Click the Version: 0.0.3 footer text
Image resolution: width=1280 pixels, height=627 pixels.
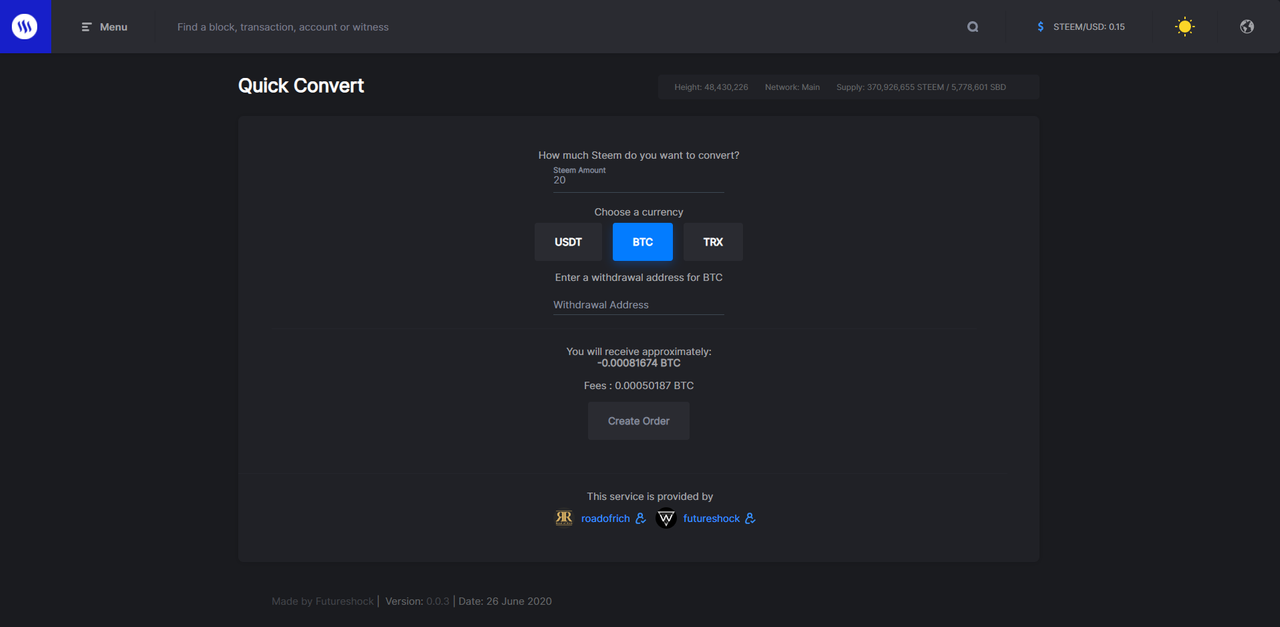pos(417,601)
